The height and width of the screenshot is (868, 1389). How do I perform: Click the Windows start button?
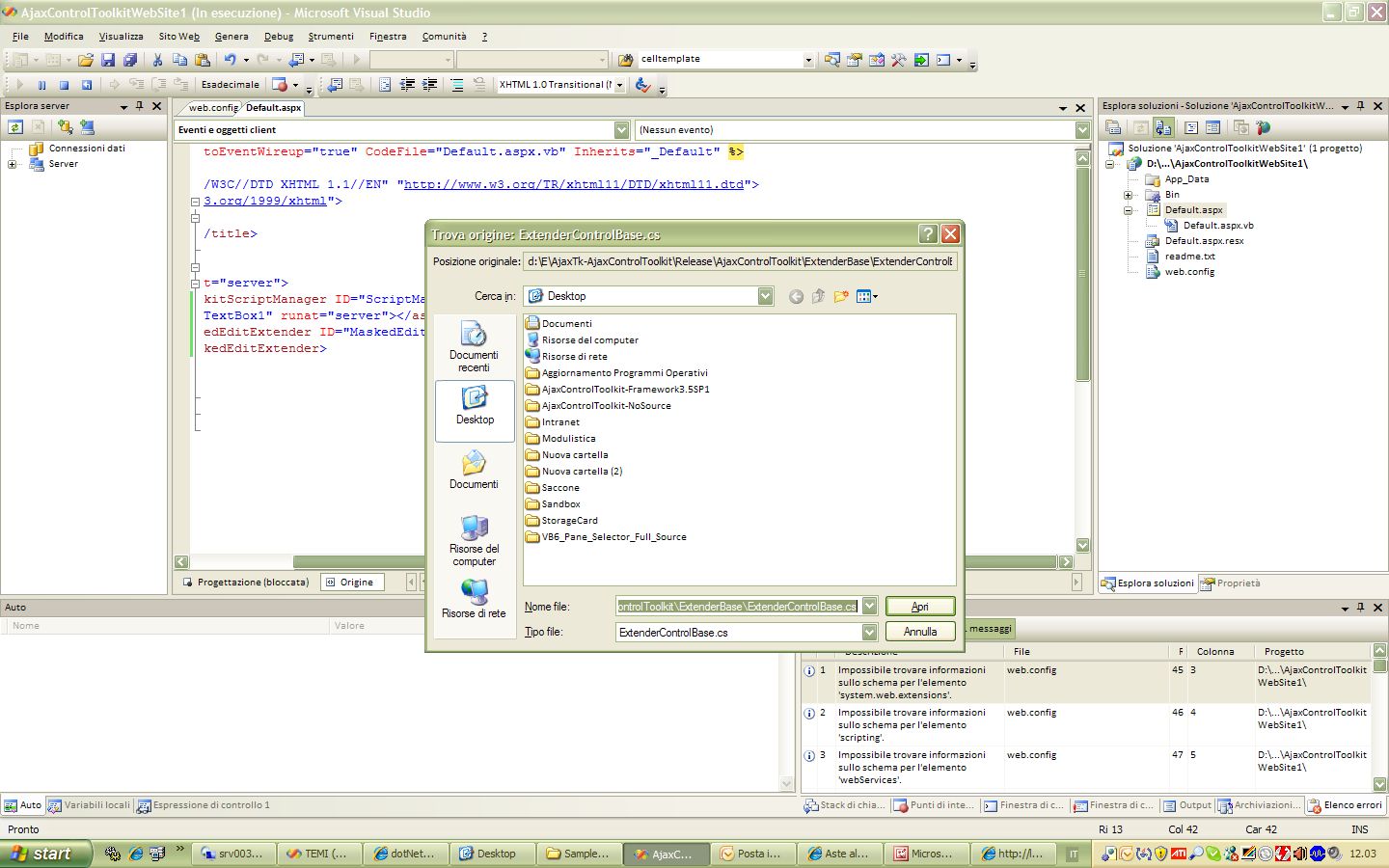pyautogui.click(x=44, y=854)
